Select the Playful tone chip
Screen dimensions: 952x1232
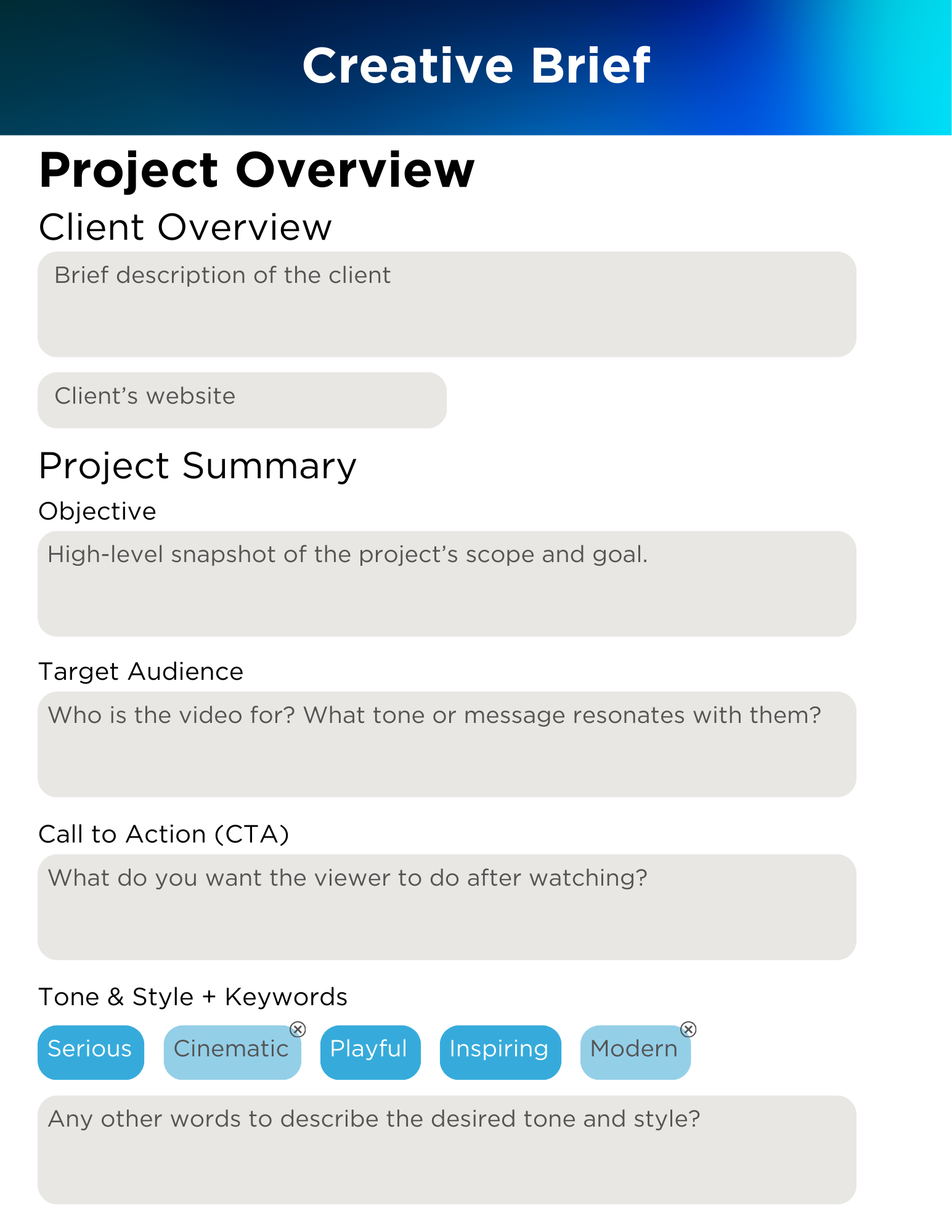[370, 1052]
